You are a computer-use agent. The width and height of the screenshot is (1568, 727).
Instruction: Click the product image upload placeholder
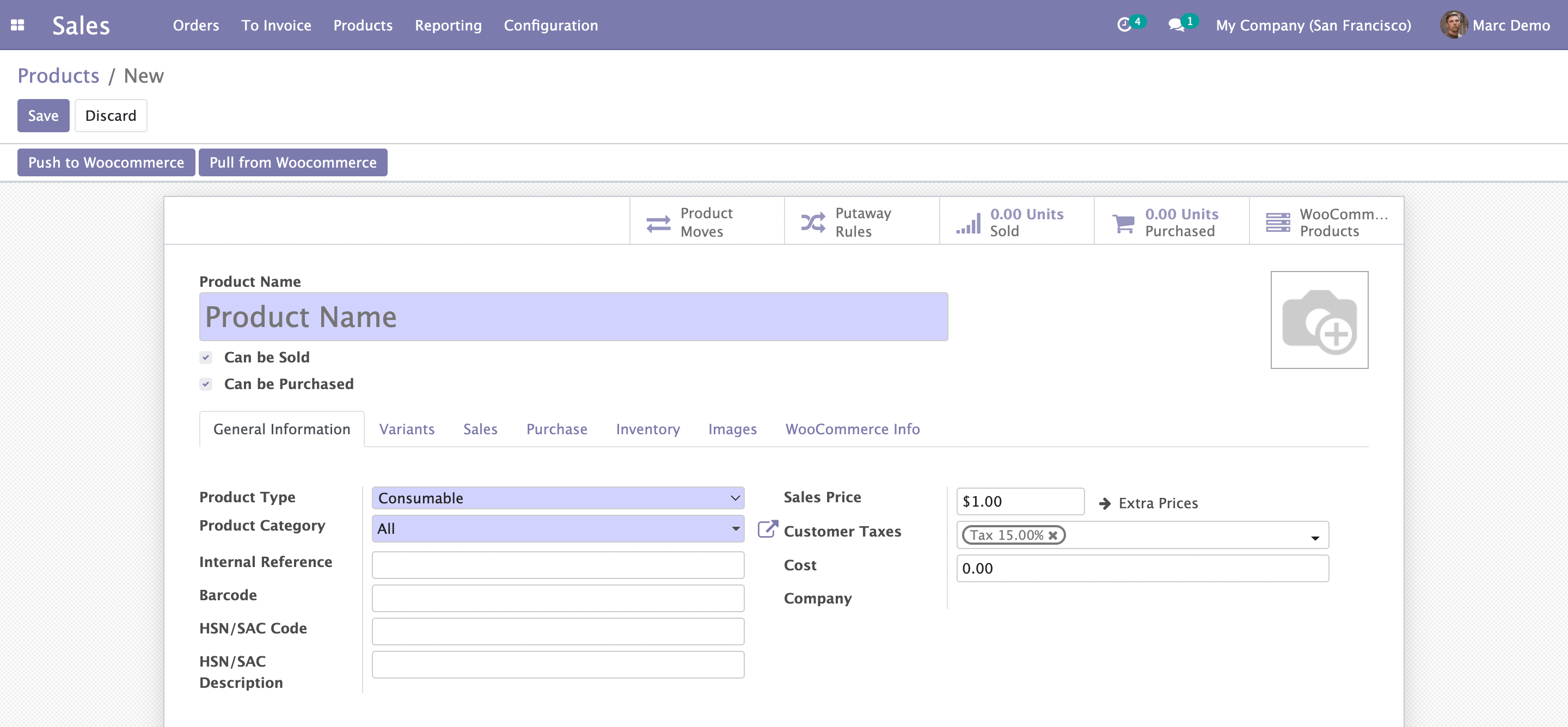point(1319,320)
